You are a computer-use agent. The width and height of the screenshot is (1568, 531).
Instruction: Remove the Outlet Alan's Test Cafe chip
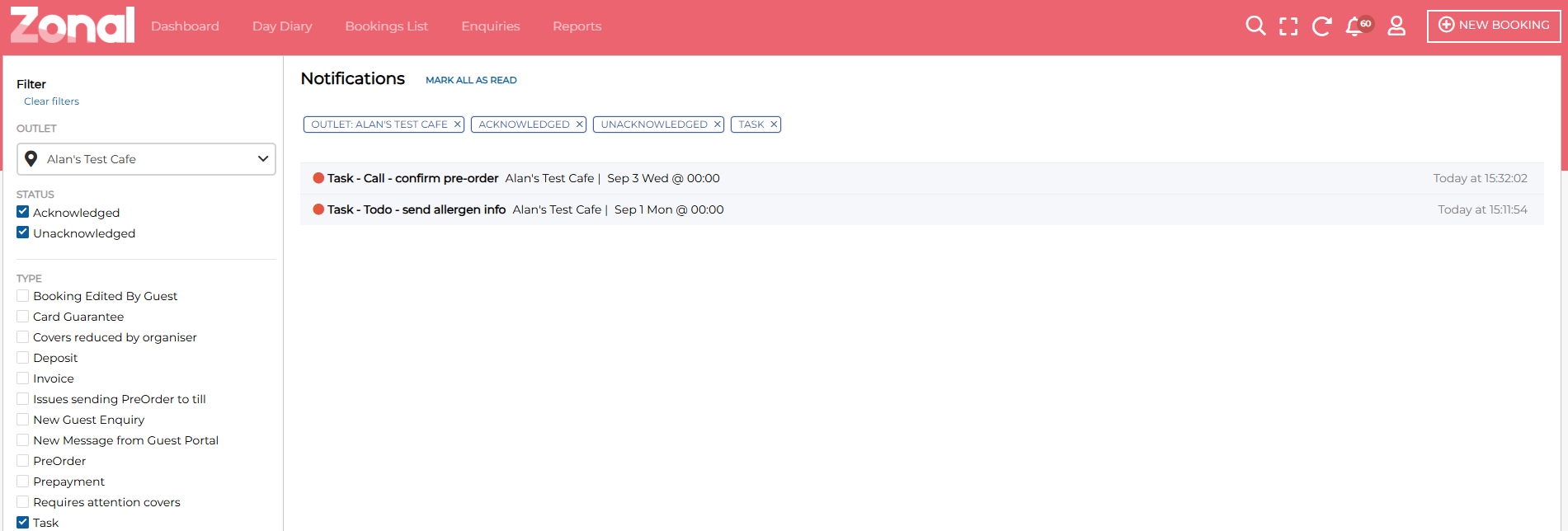457,125
